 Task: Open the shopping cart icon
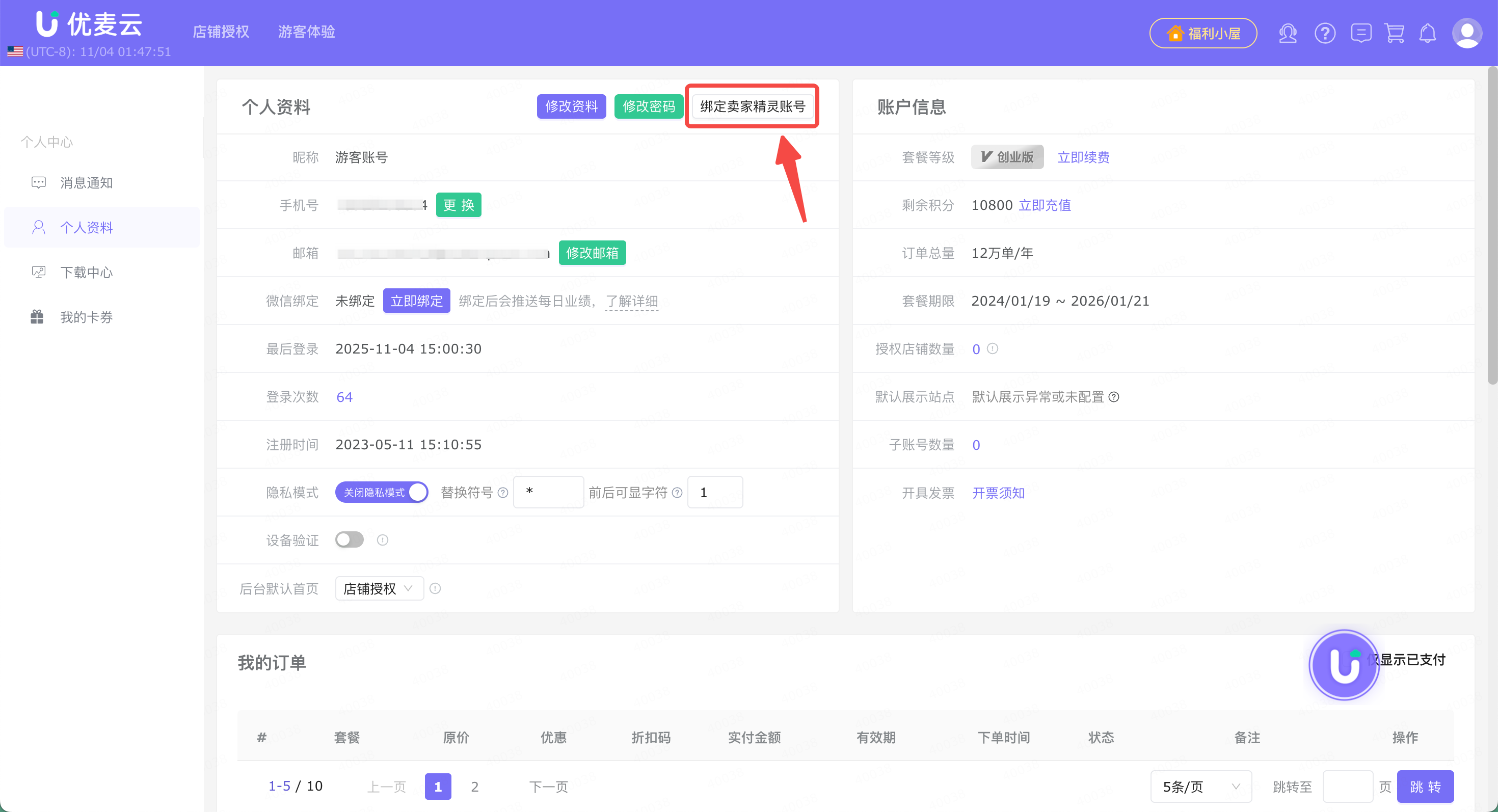1394,33
